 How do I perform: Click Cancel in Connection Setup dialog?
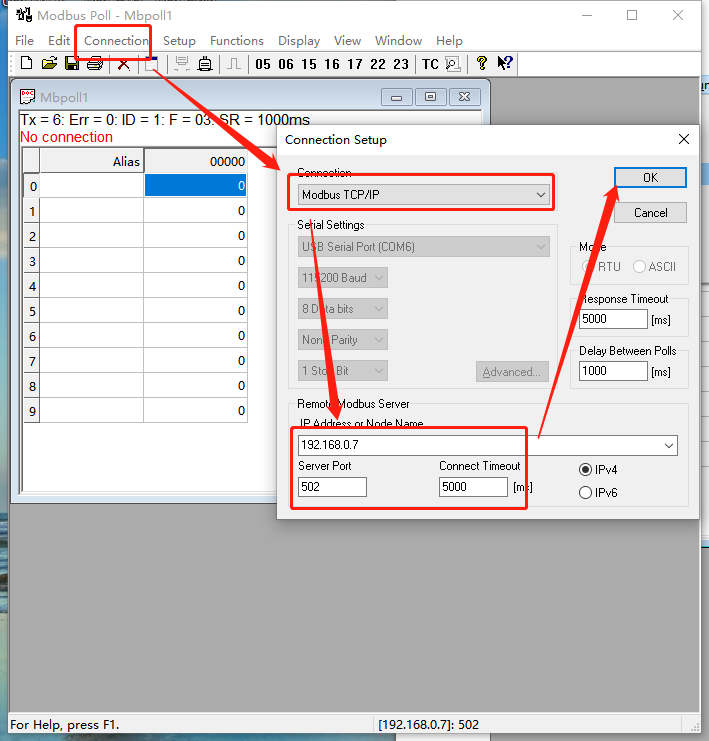(x=650, y=212)
